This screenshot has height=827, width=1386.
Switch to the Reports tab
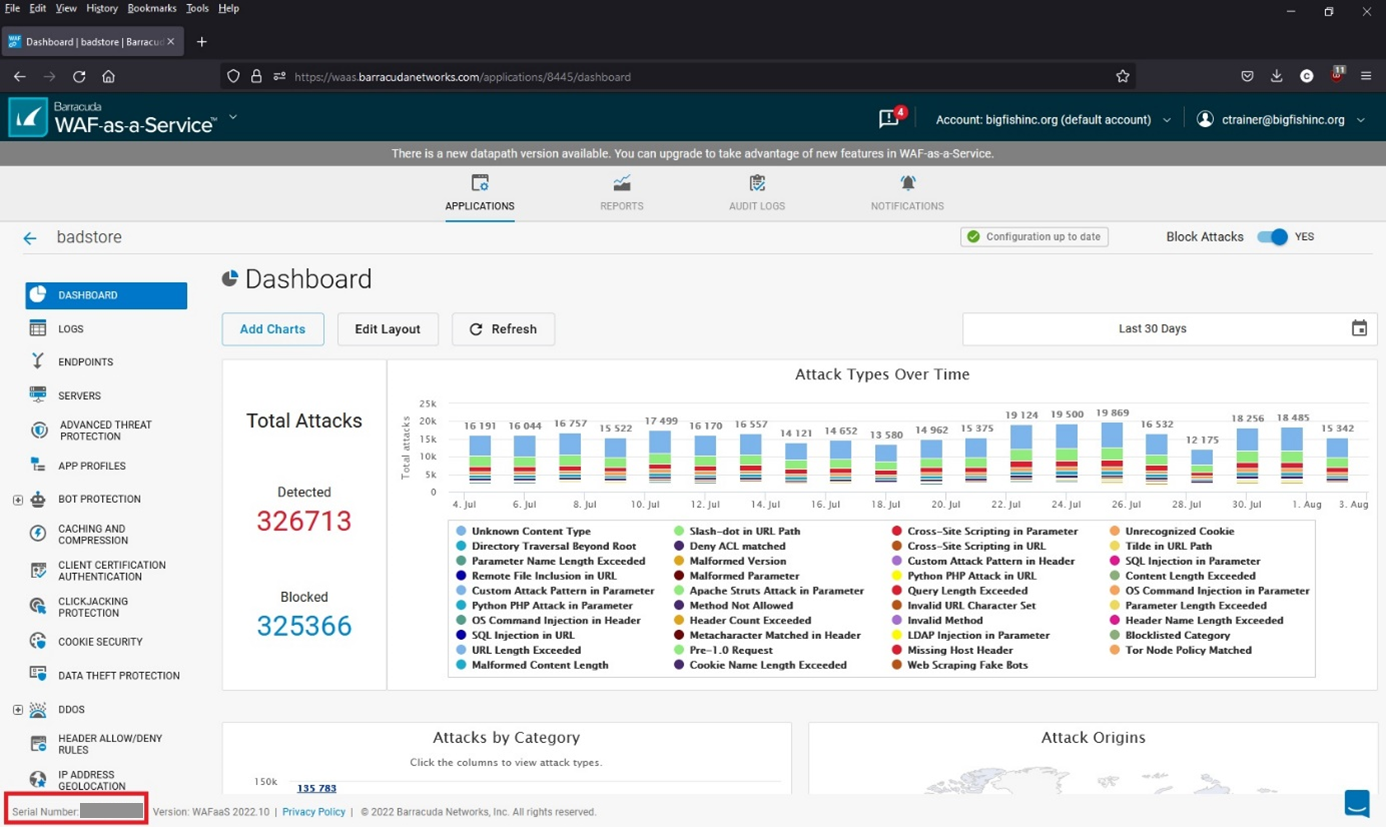tap(622, 193)
